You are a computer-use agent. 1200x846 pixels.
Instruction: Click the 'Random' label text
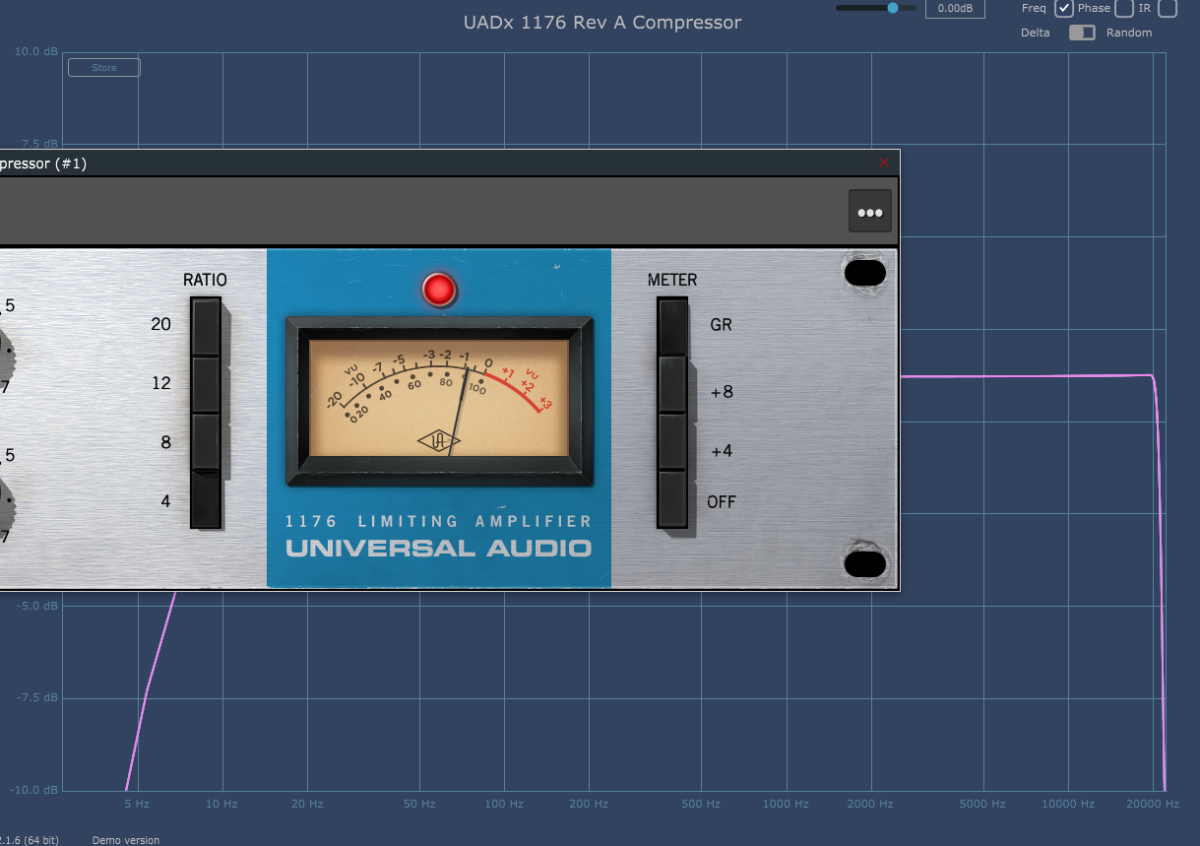[x=1129, y=33]
